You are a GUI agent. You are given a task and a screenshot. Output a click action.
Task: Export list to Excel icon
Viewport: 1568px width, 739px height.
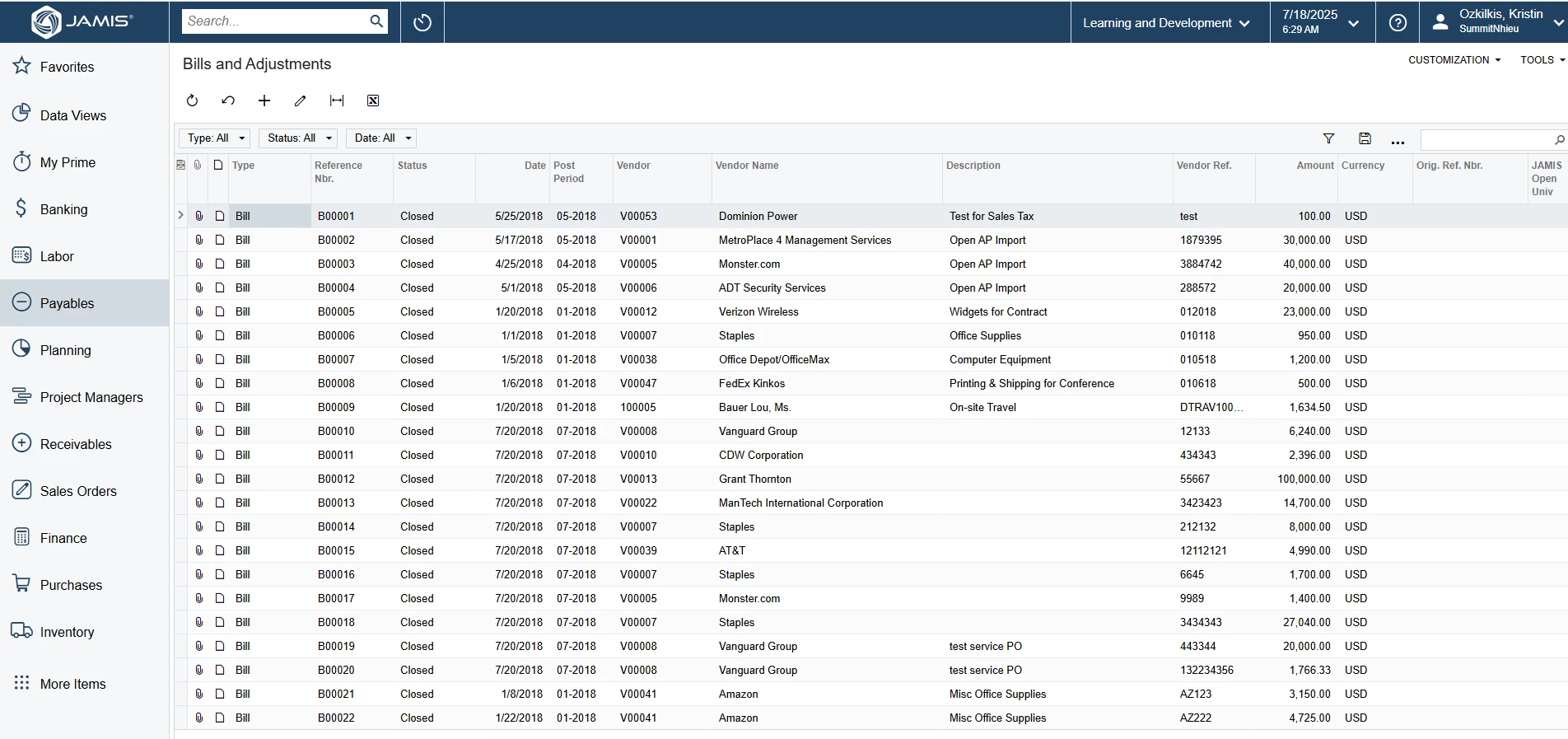pos(373,101)
